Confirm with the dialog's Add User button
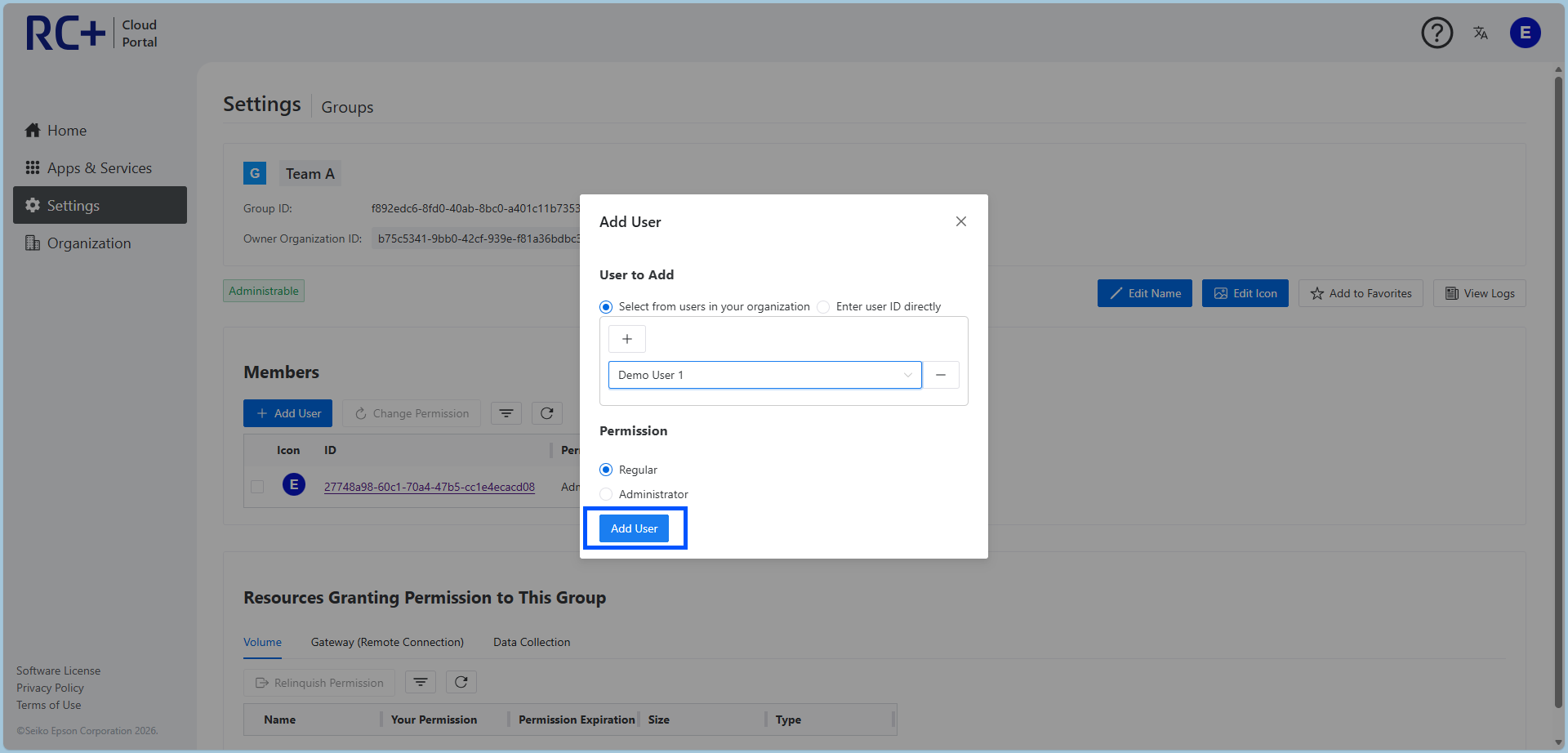The width and height of the screenshot is (1568, 753). click(634, 528)
